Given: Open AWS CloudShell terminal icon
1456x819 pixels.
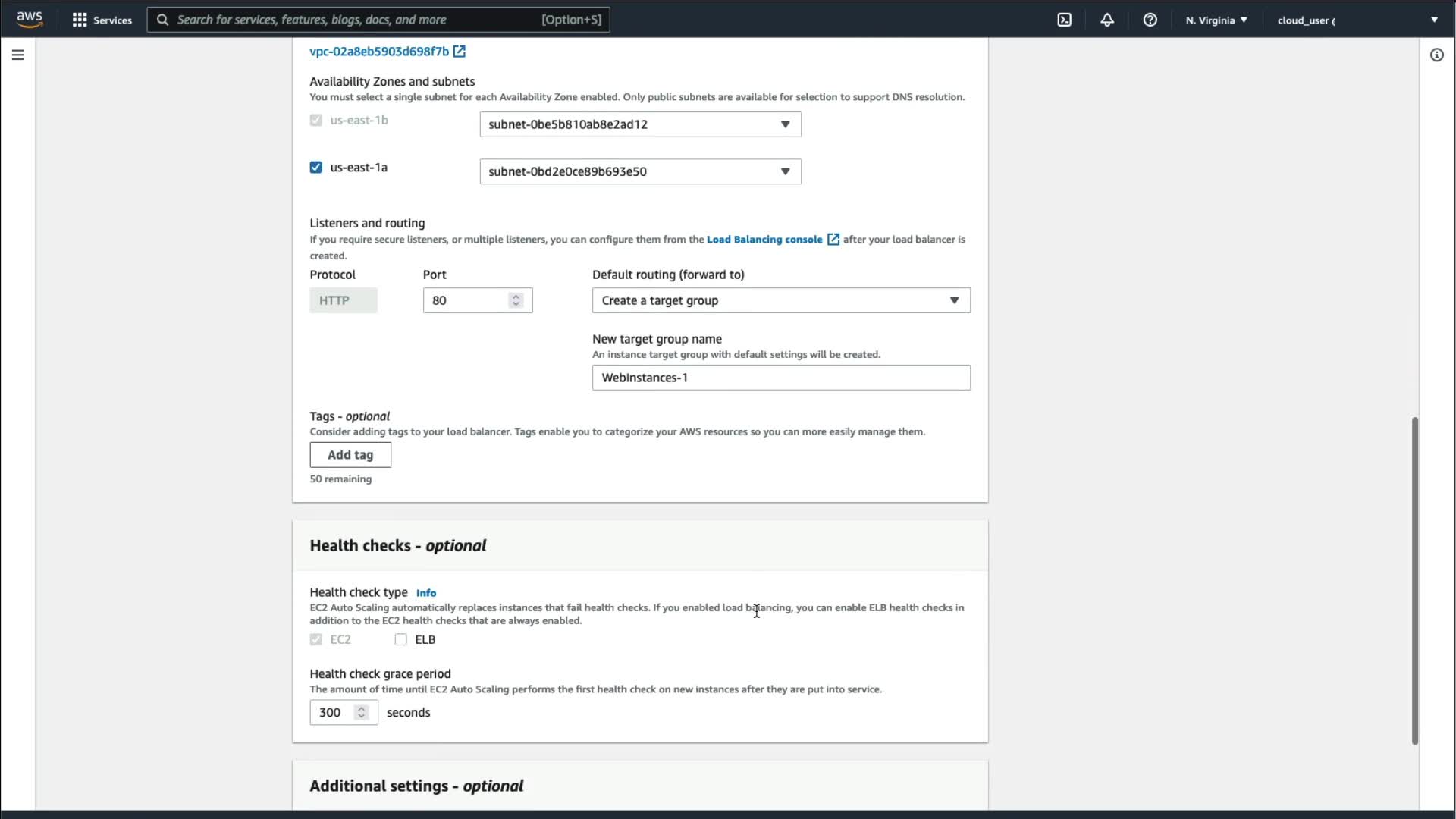Looking at the screenshot, I should click(1064, 20).
